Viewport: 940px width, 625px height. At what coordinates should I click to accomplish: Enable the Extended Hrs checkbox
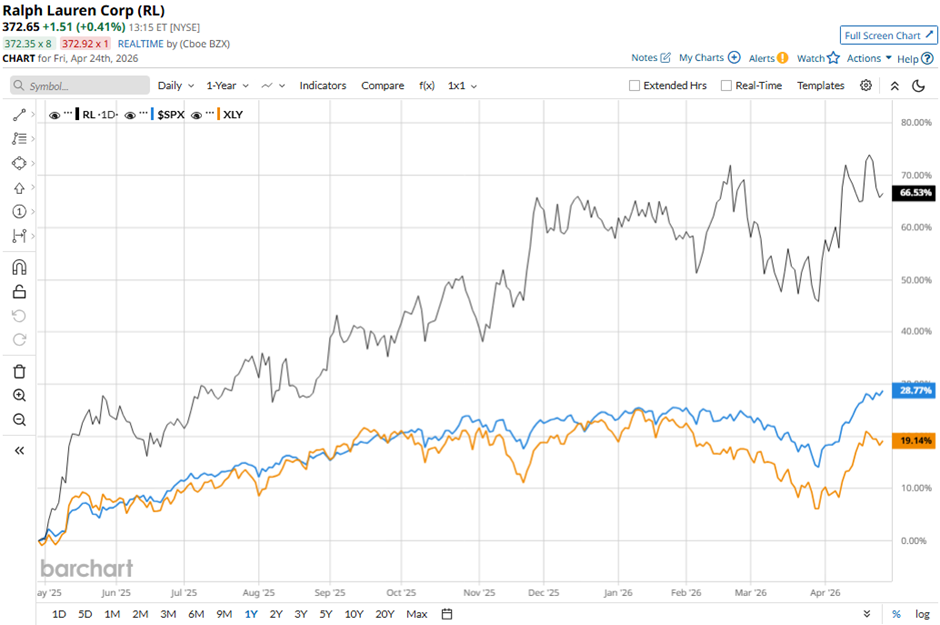(x=634, y=86)
